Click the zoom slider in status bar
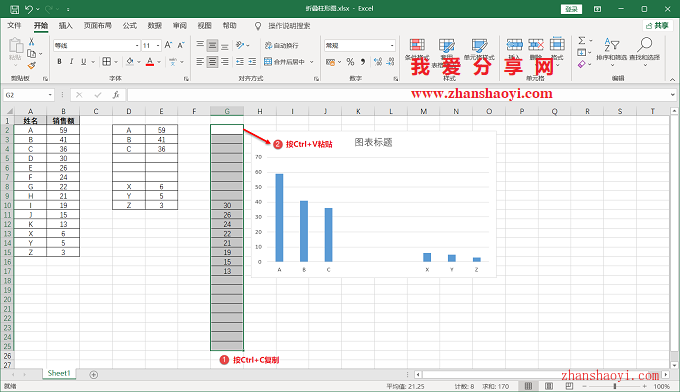Viewport: 680px width, 392px height. point(615,386)
